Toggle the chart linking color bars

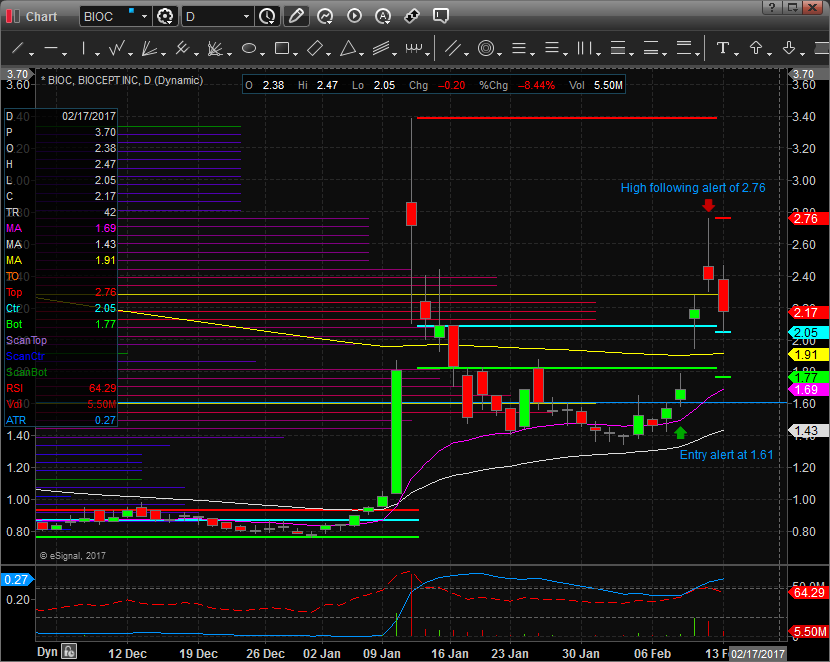(x=13, y=16)
